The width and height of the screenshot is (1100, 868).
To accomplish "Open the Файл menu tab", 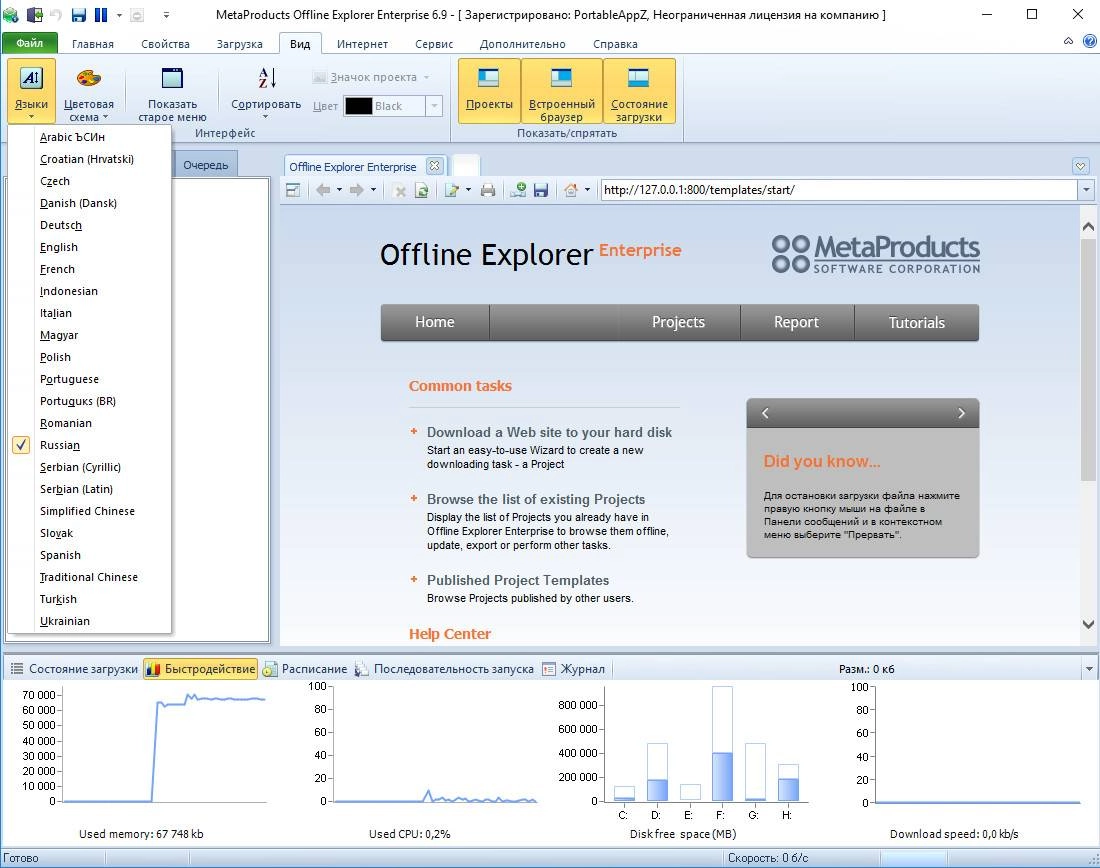I will coord(29,43).
